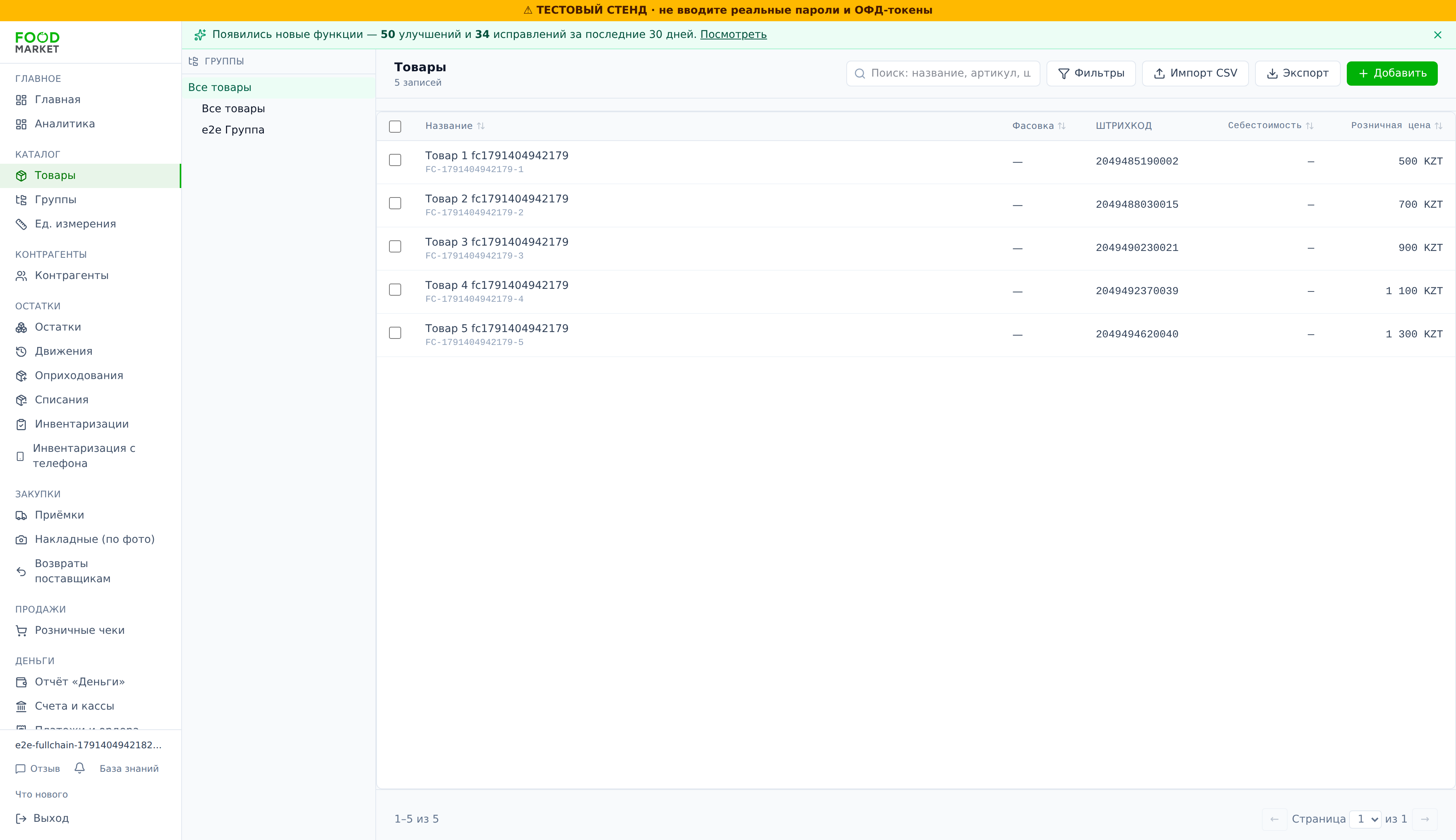Click the Фасовка sort arrows
Viewport: 1456px width, 840px height.
point(1061,126)
